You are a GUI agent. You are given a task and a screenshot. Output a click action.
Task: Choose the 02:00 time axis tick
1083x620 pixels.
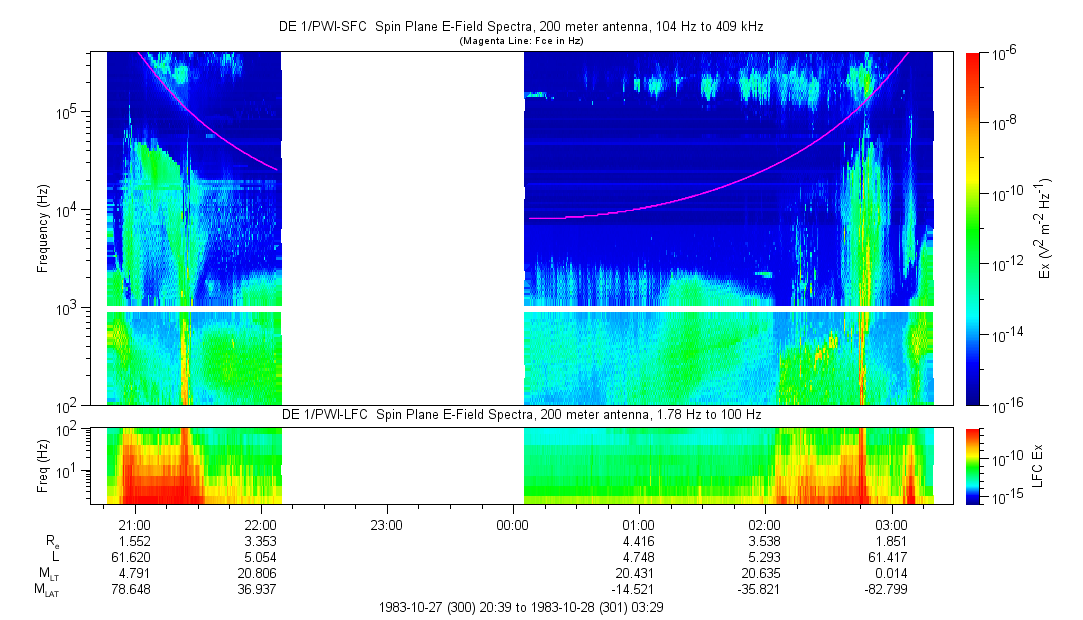click(x=765, y=524)
